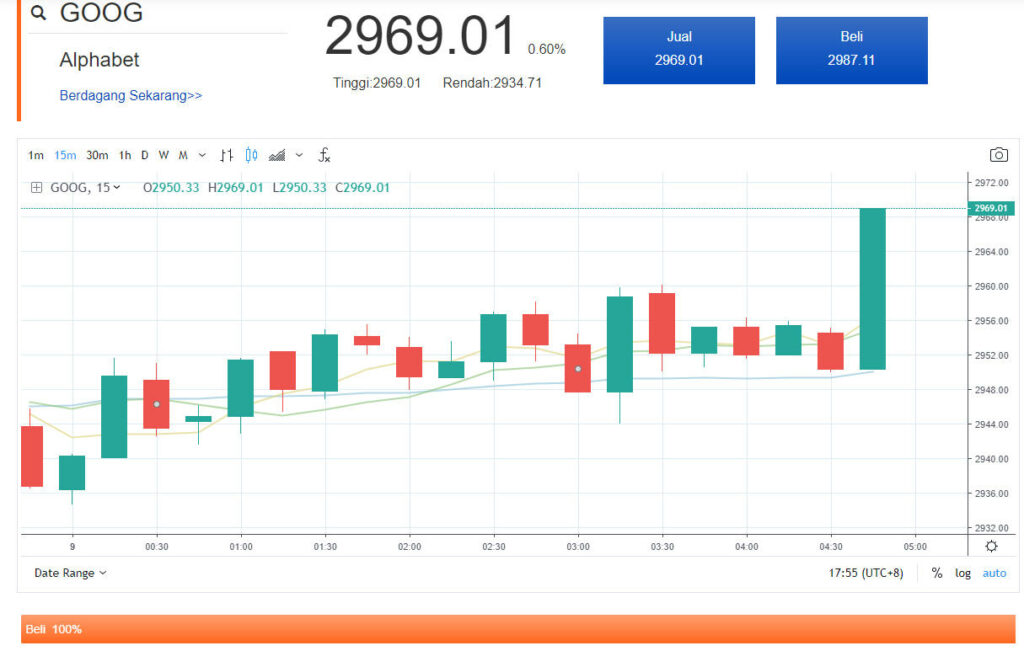
Task: Open the Date Range dropdown
Action: [70, 573]
